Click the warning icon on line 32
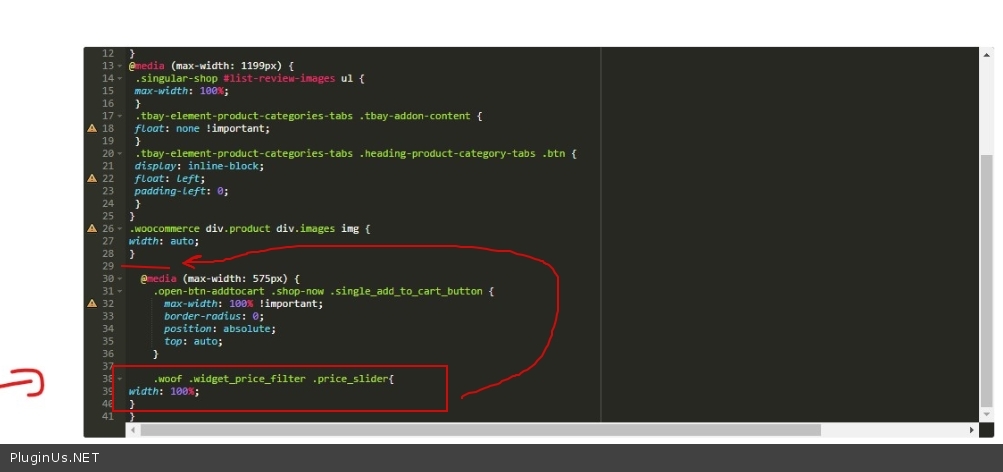 pos(92,303)
